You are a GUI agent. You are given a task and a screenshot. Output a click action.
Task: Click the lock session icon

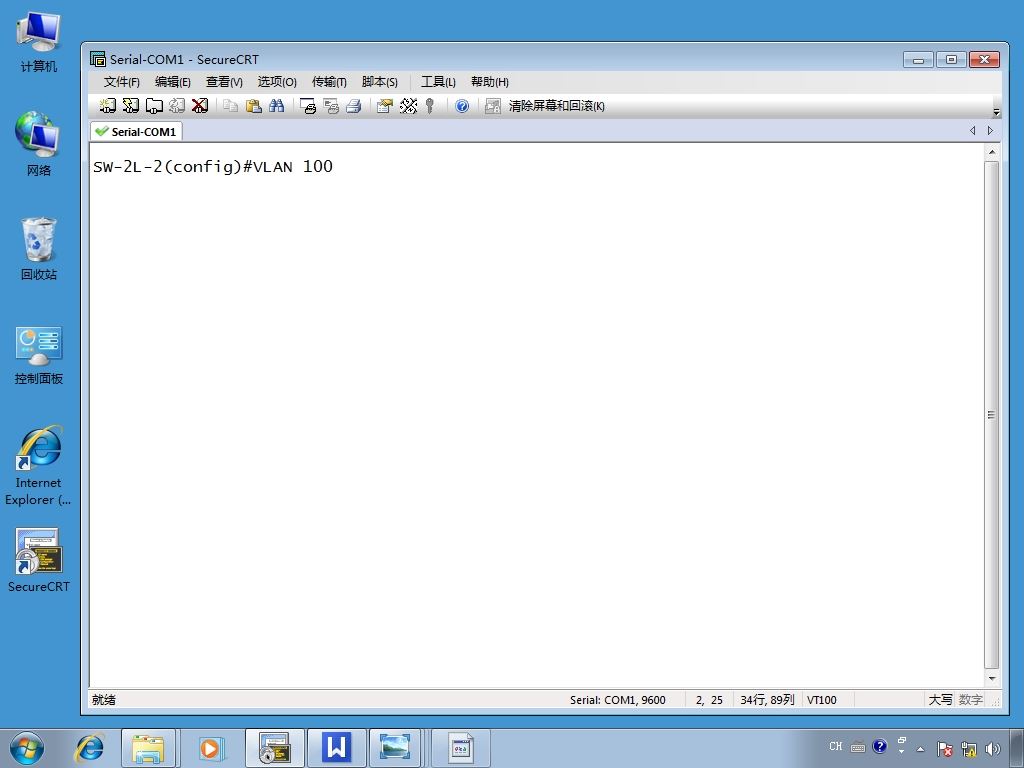point(492,106)
